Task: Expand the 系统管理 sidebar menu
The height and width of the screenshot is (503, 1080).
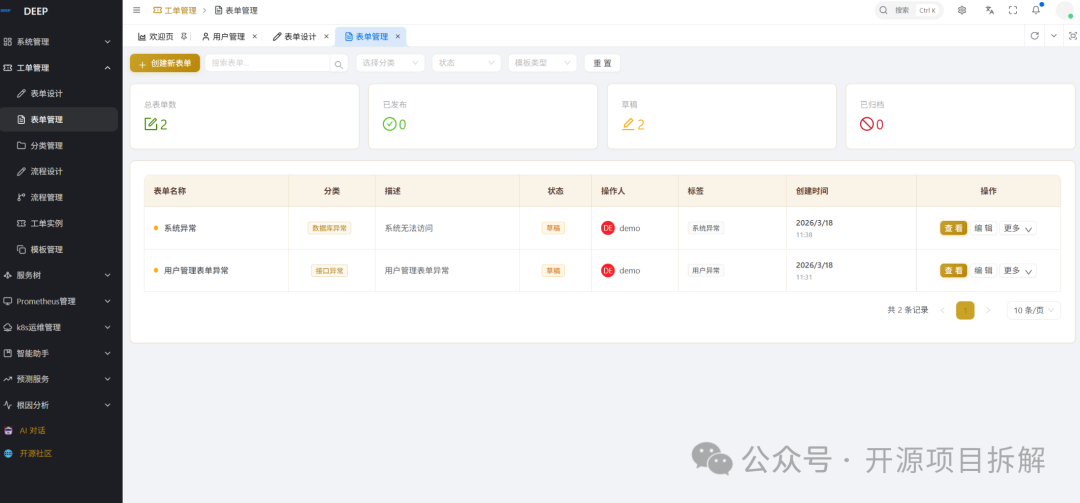Action: (x=59, y=42)
